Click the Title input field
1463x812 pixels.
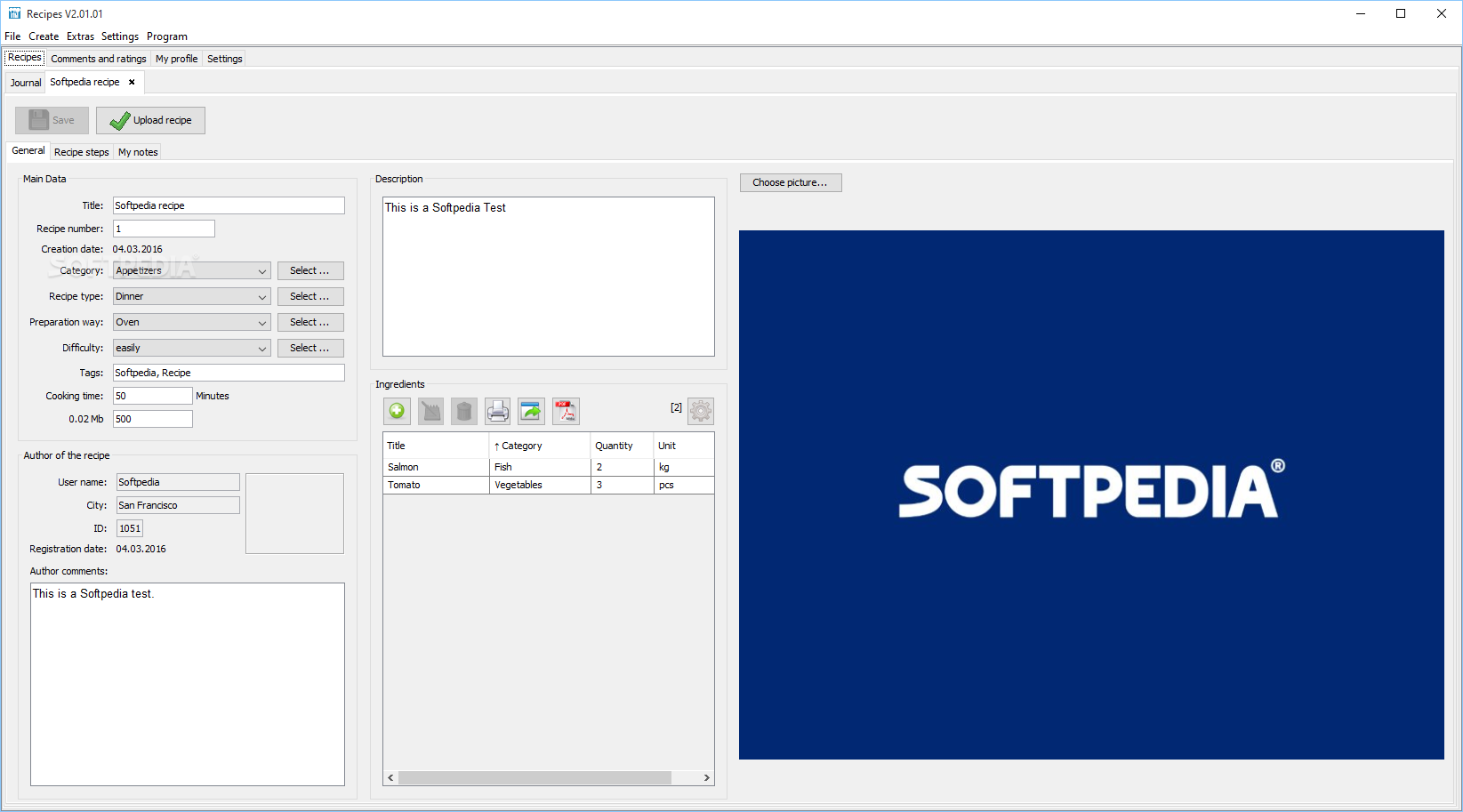(x=229, y=205)
